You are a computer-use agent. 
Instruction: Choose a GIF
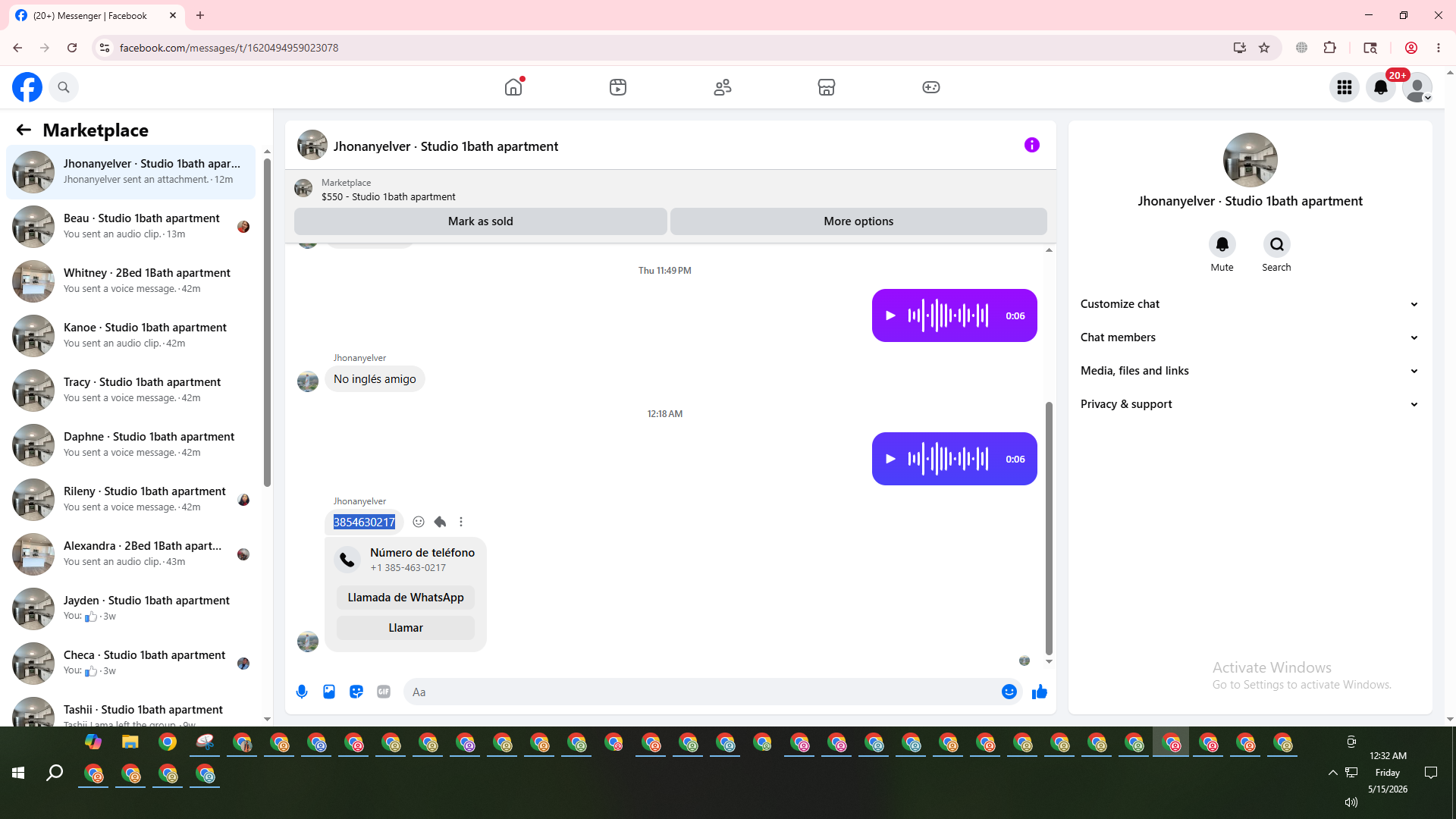pos(384,692)
